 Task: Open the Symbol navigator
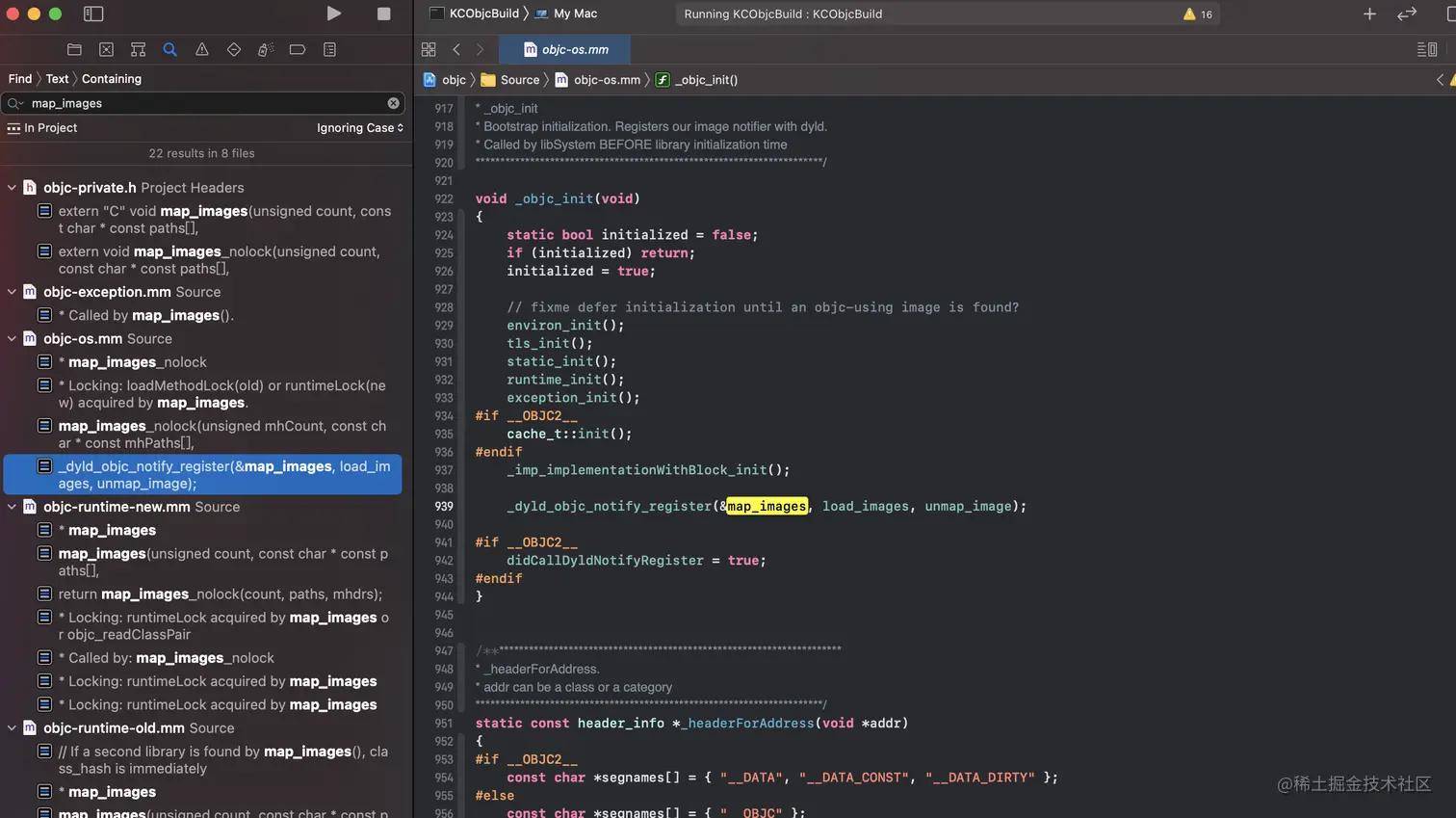138,49
